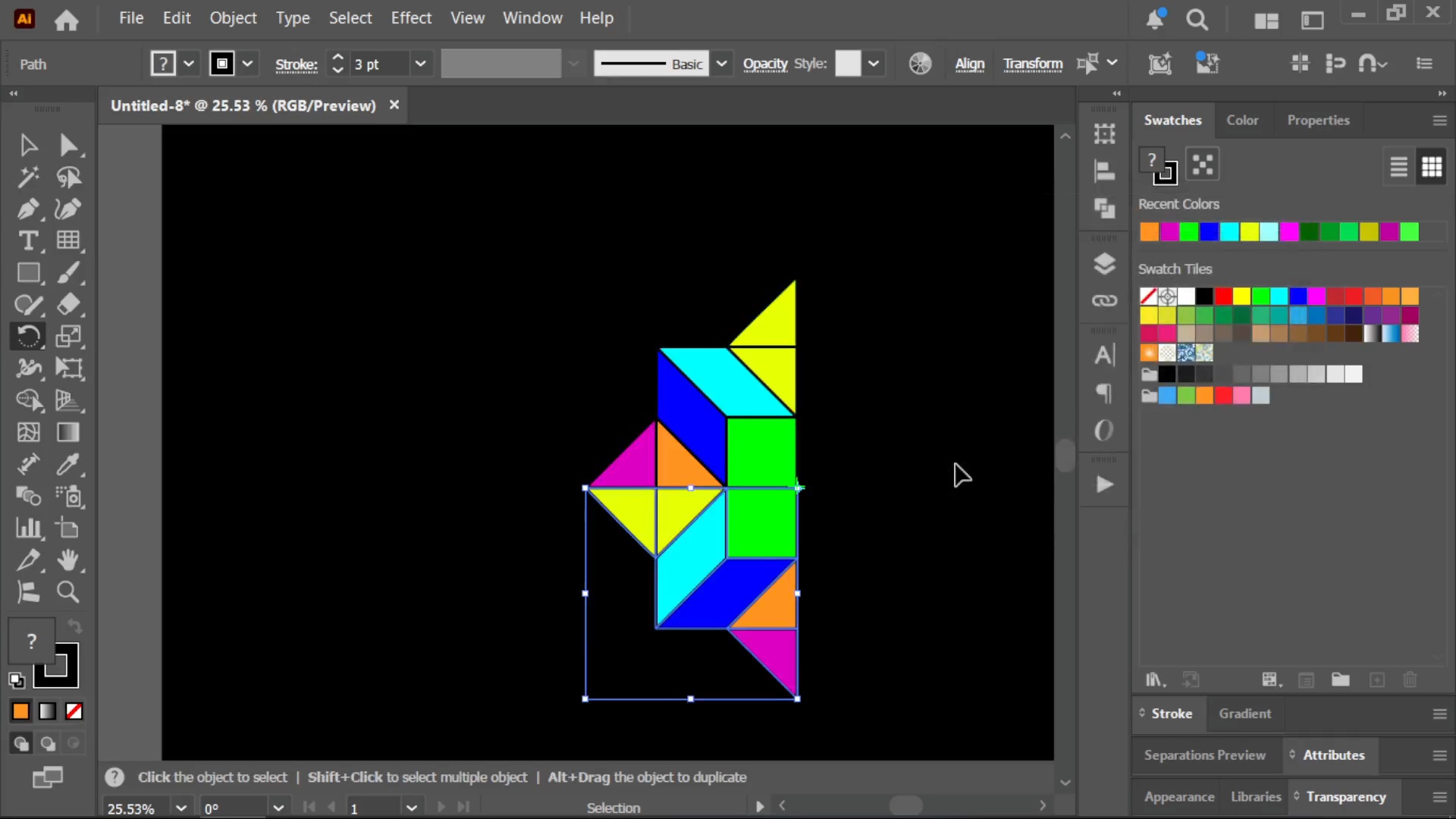
Task: Select the Hand tool
Action: click(68, 560)
